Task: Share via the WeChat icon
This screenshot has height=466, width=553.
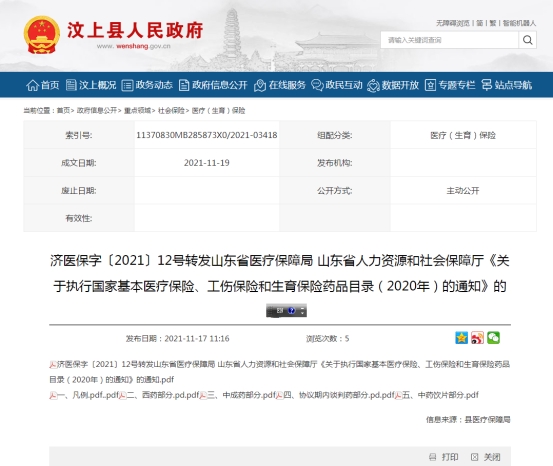Action: (493, 338)
